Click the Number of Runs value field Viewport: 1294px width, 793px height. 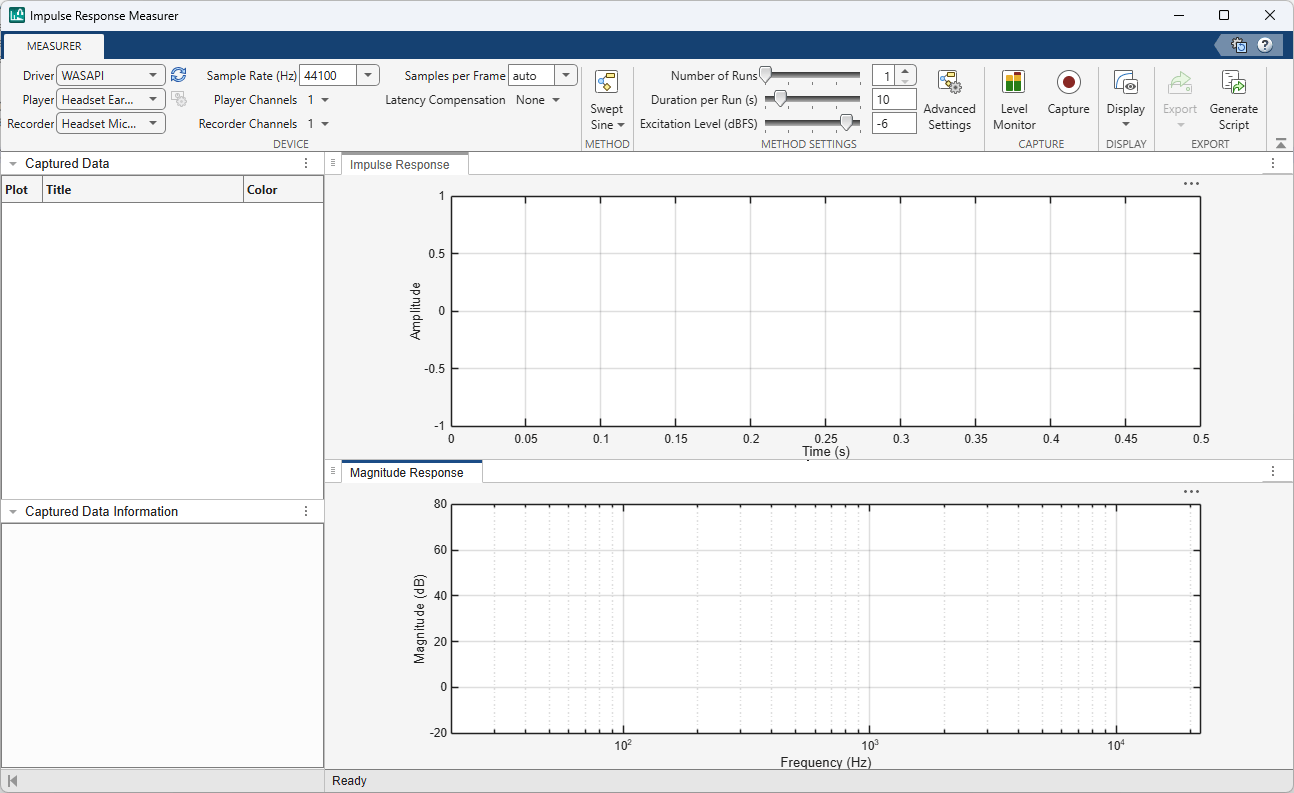click(x=884, y=75)
